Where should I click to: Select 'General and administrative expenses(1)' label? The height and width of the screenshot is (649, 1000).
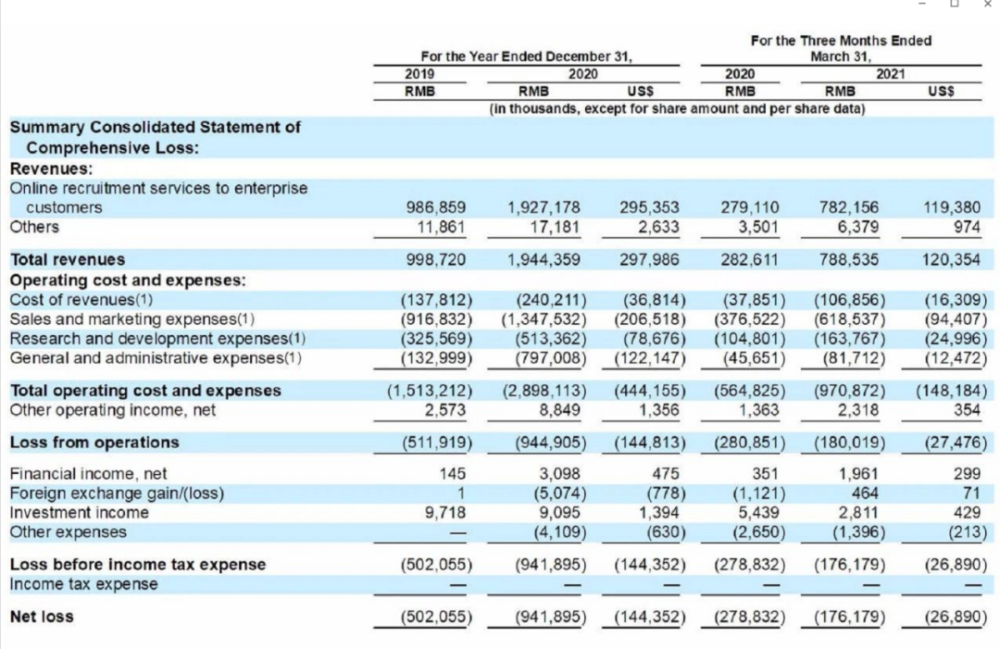pyautogui.click(x=156, y=358)
